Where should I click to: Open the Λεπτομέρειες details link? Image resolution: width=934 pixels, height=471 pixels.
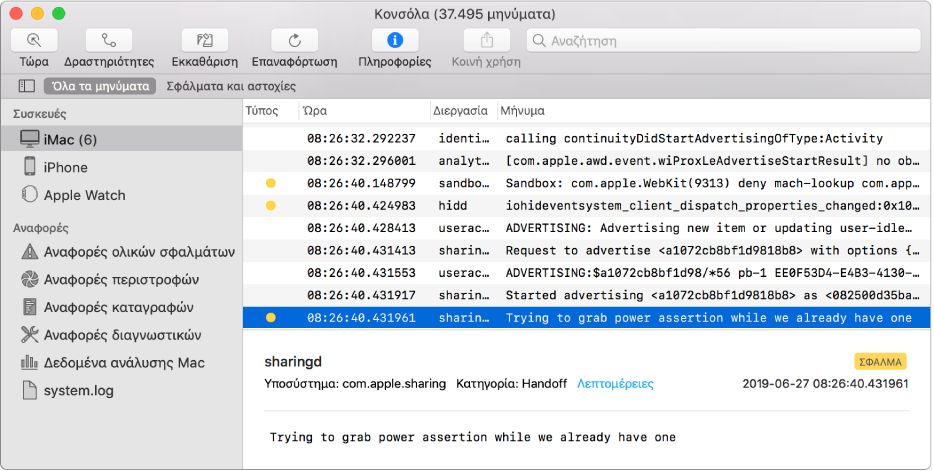(615, 384)
